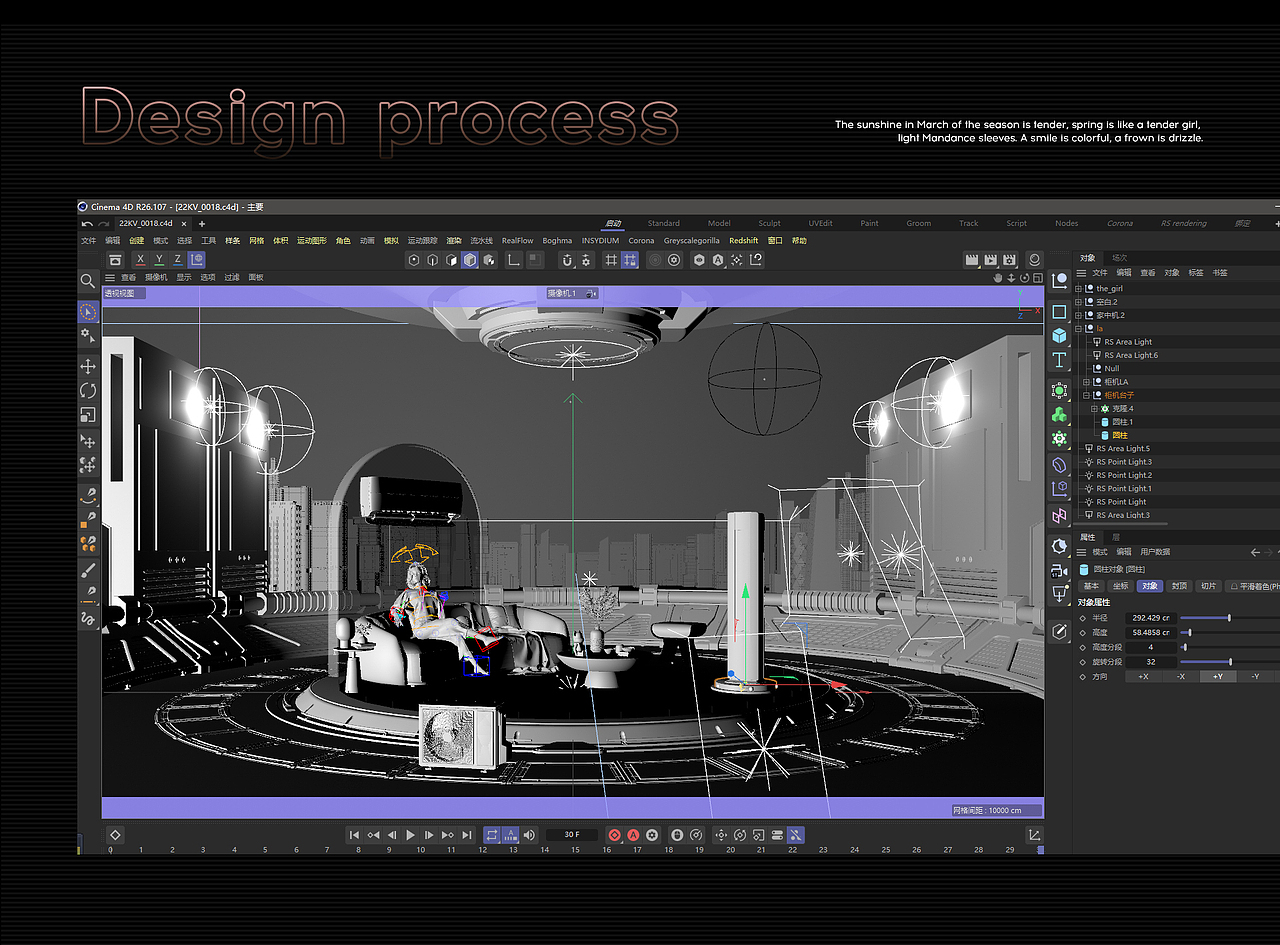Select the 封顶 attribute tab
Screen dimensions: 1280x945
(1180, 586)
